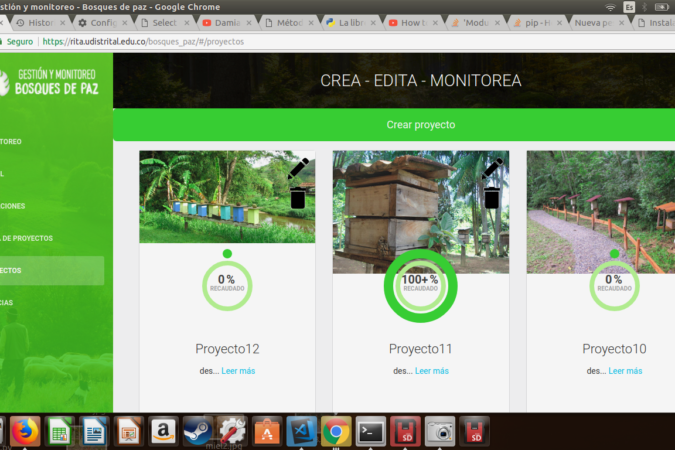The height and width of the screenshot is (450, 675).
Task: Open the camera screenshot tool in dock
Action: pos(440,431)
